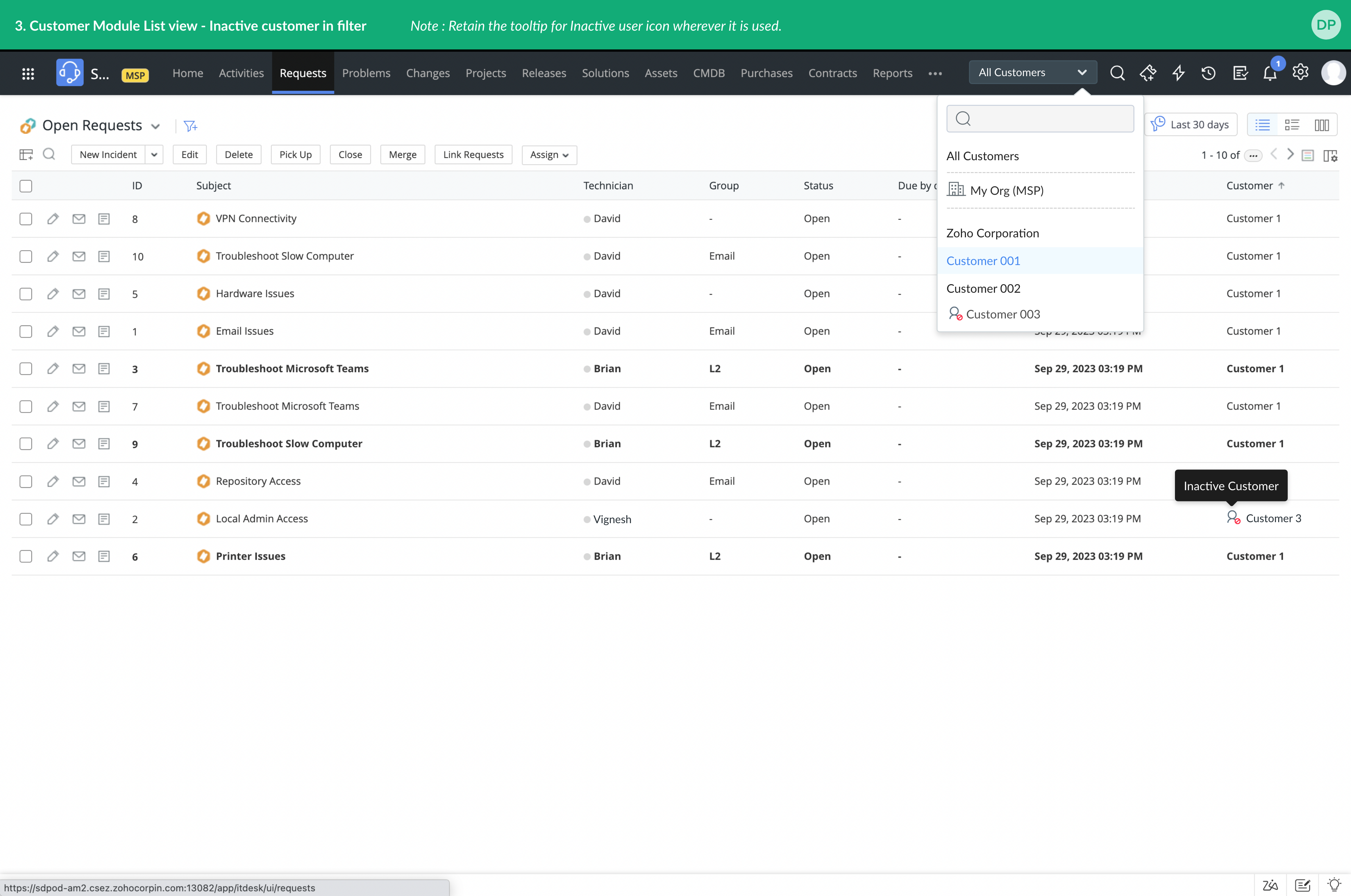The image size is (1351, 896).
Task: Go to the Problems tab
Action: click(366, 73)
